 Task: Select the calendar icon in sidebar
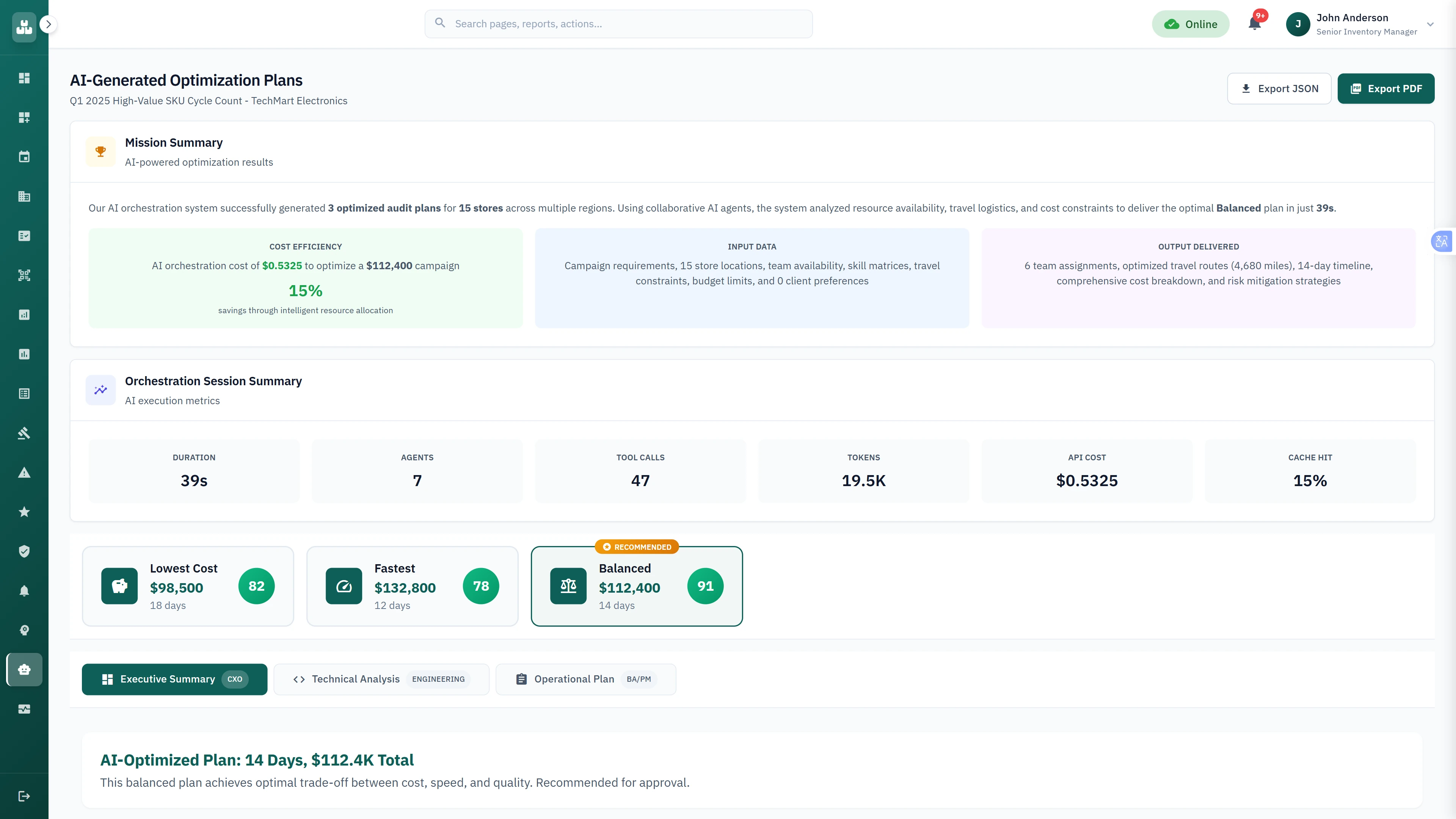tap(24, 157)
